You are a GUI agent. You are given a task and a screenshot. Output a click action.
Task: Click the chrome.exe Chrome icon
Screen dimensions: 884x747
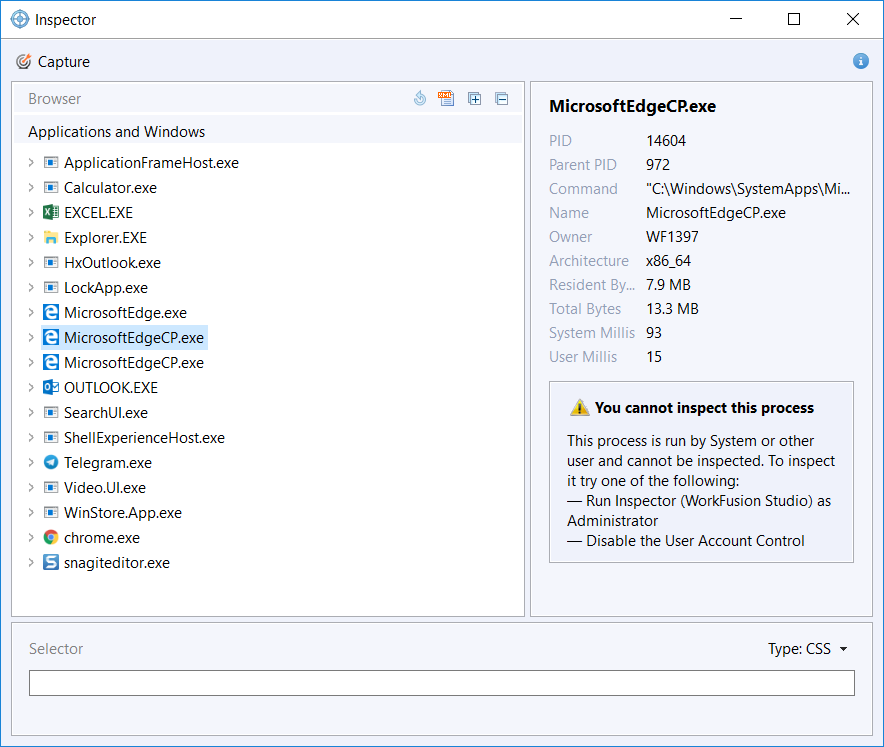pyautogui.click(x=51, y=537)
